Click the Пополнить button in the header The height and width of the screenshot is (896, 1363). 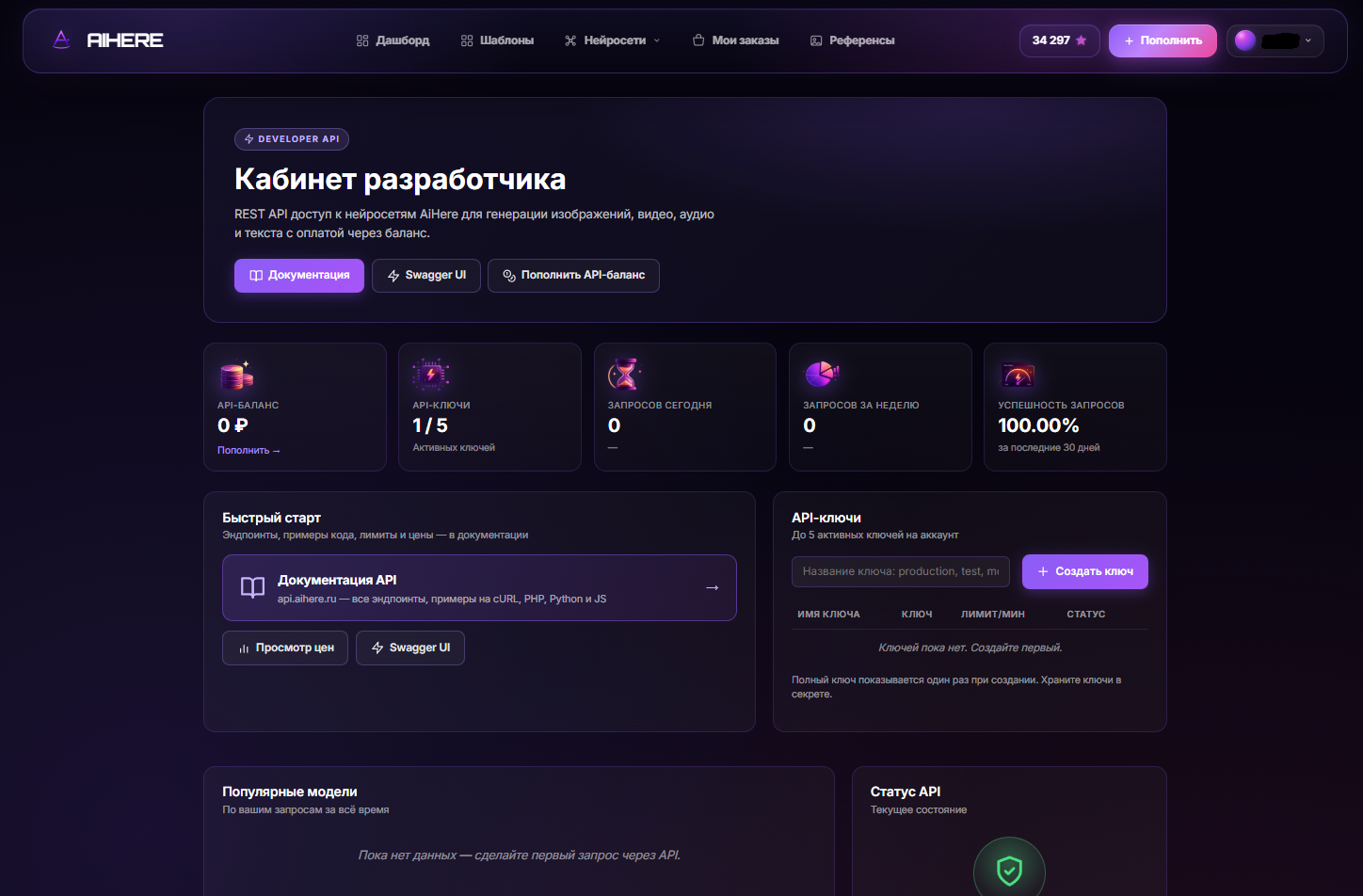1163,40
